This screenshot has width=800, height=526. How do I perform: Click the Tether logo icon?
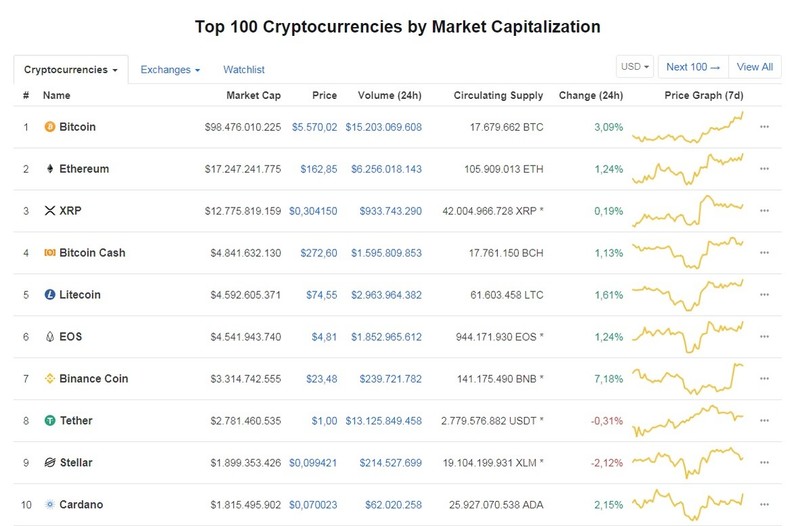[x=49, y=420]
